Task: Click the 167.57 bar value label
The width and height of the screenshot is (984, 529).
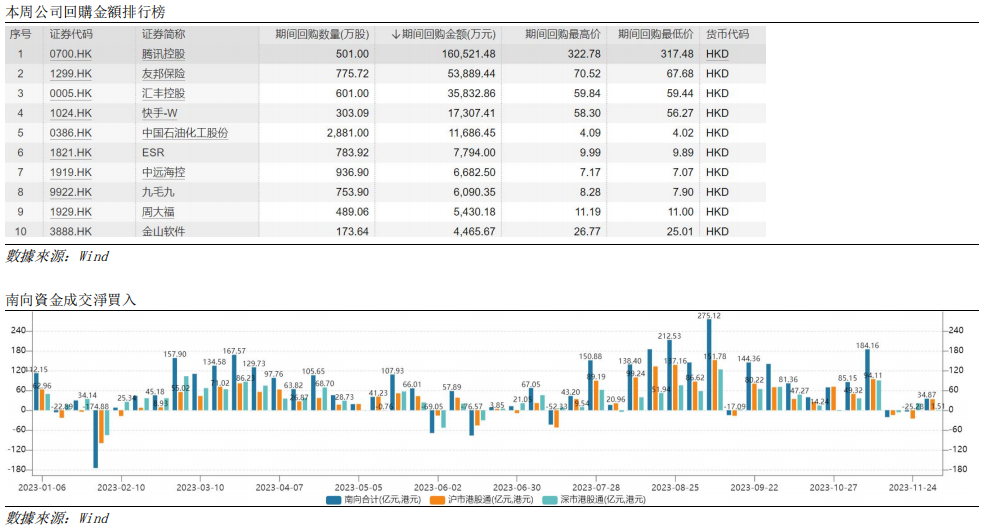Action: (x=234, y=351)
